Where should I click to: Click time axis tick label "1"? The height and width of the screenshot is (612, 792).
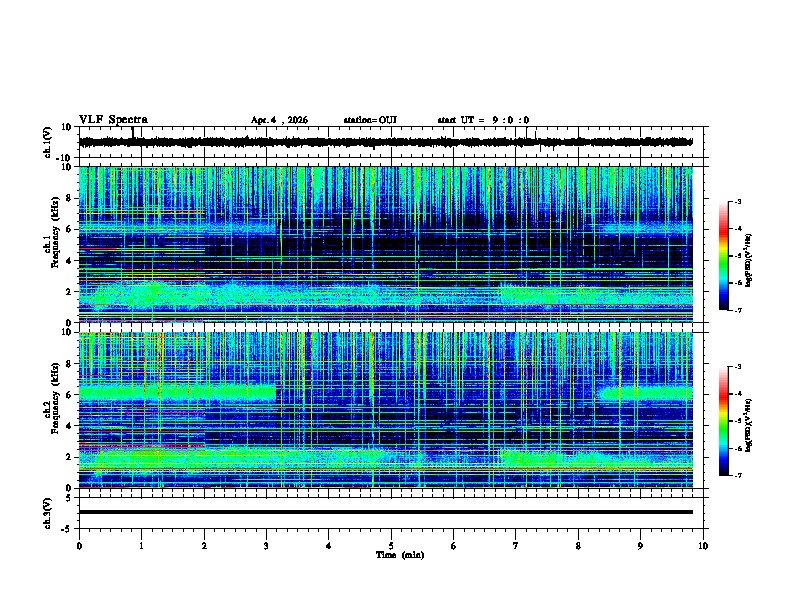[x=141, y=546]
